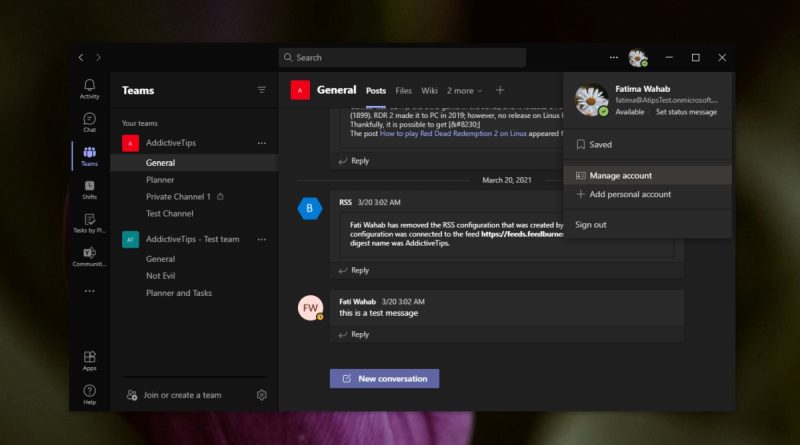The image size is (800, 445).
Task: Switch to the Wiki tab
Action: [x=429, y=91]
